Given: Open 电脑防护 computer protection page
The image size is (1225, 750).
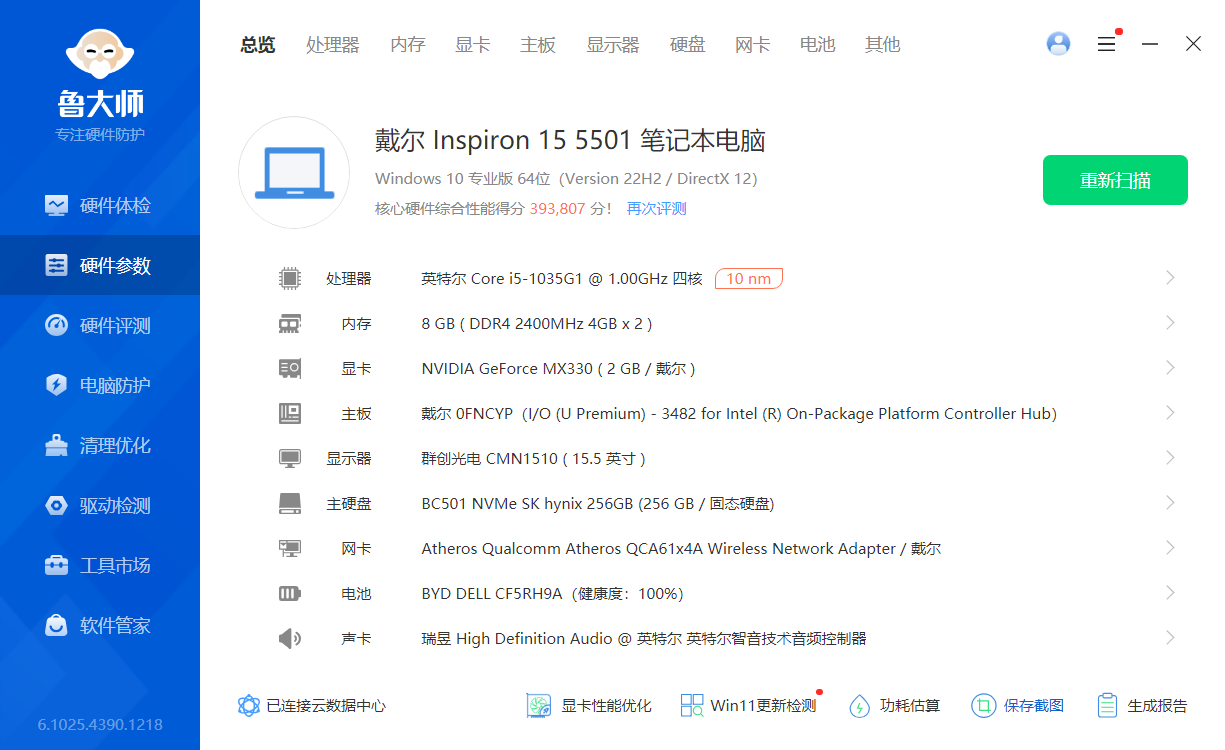Looking at the screenshot, I should tap(99, 385).
